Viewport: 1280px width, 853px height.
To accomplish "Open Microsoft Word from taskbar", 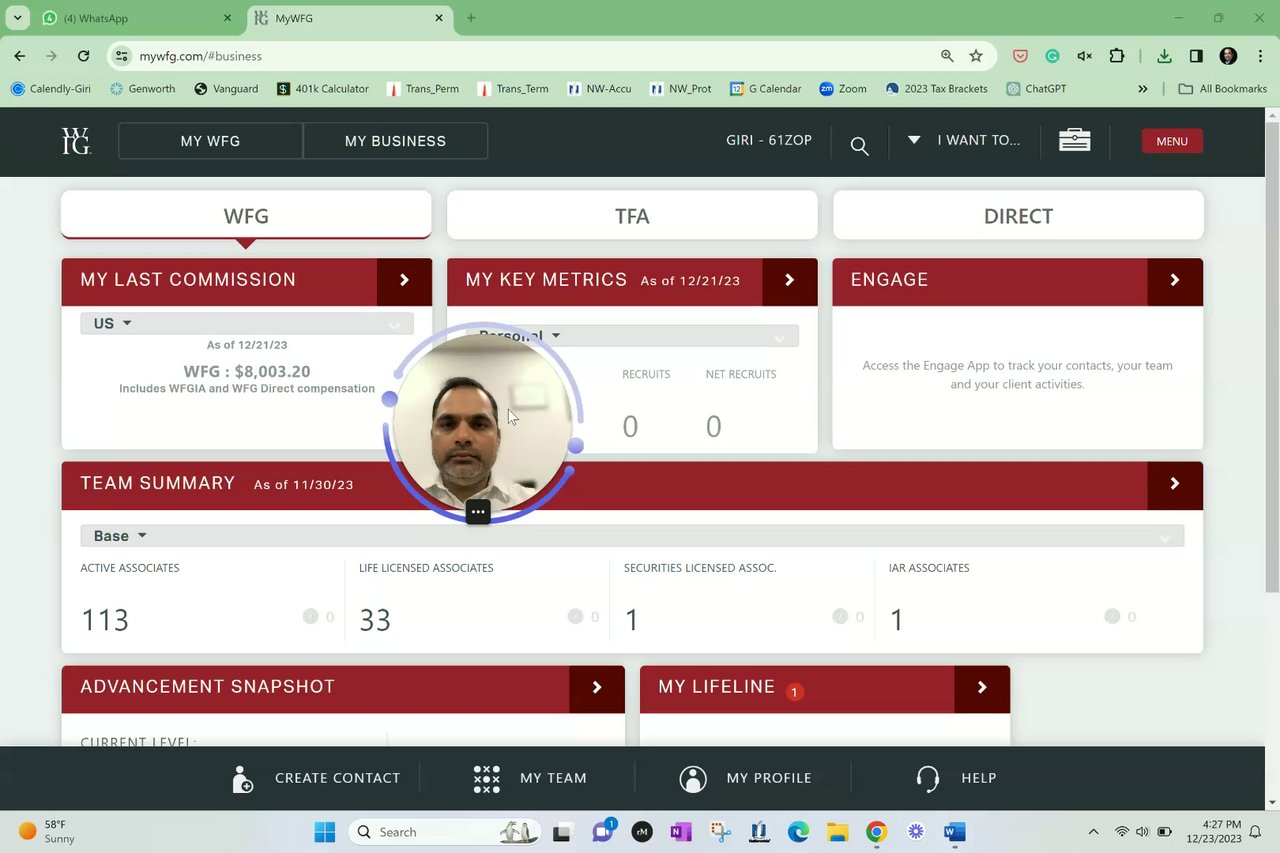I will [954, 832].
